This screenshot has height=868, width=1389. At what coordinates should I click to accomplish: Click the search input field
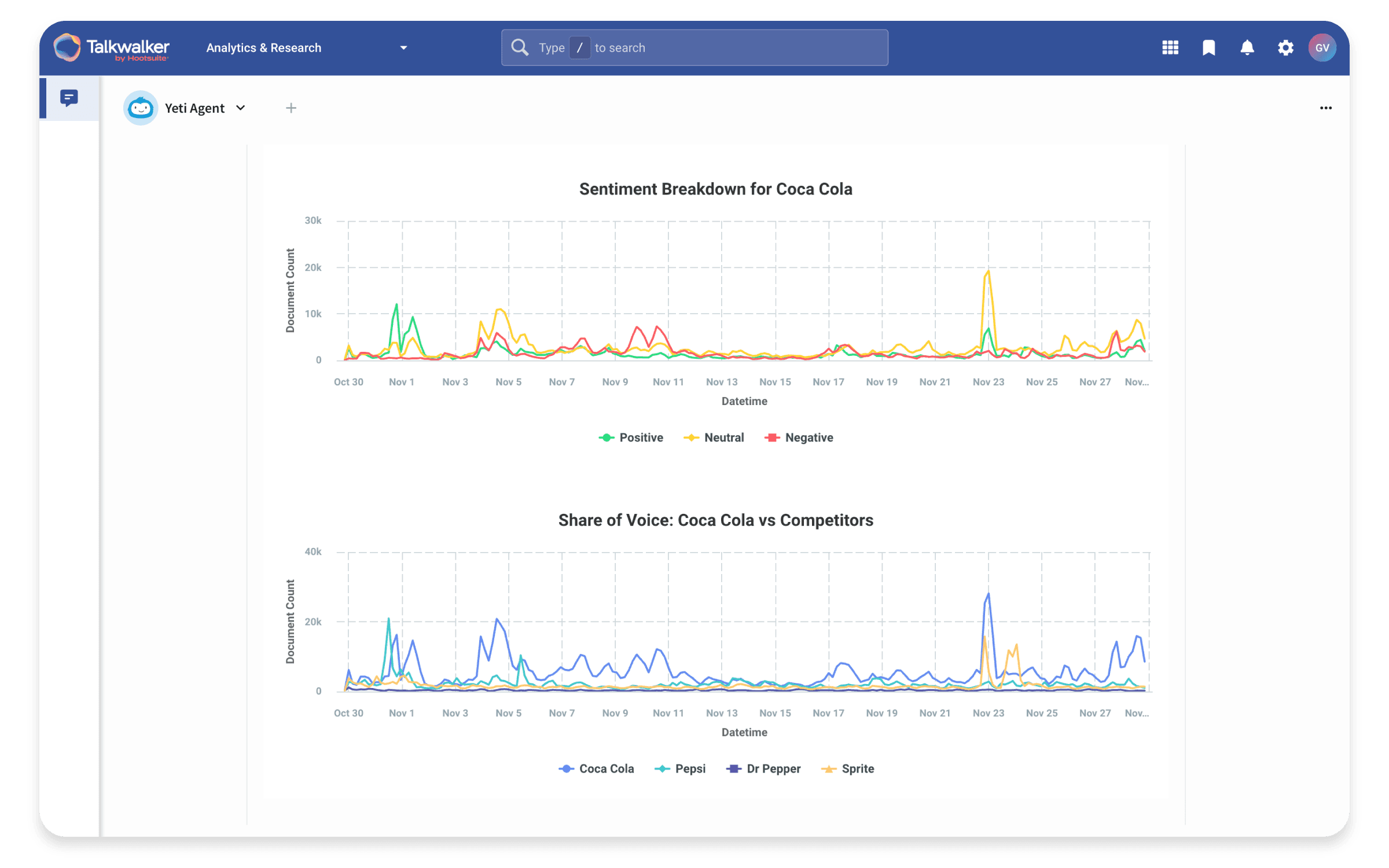click(694, 47)
